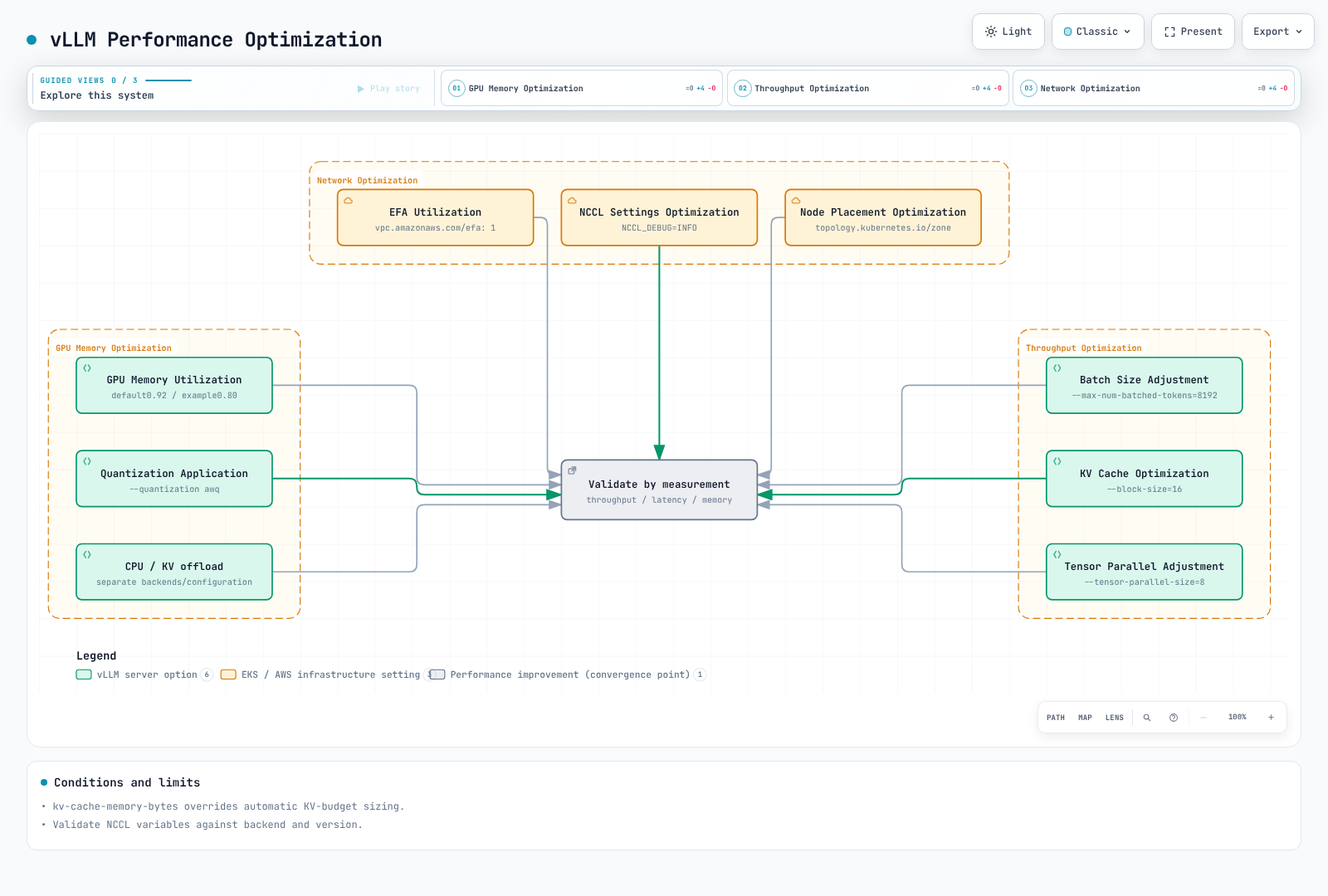The width and height of the screenshot is (1328, 896).
Task: Click the green vLLM server option swatch
Action: (x=84, y=674)
